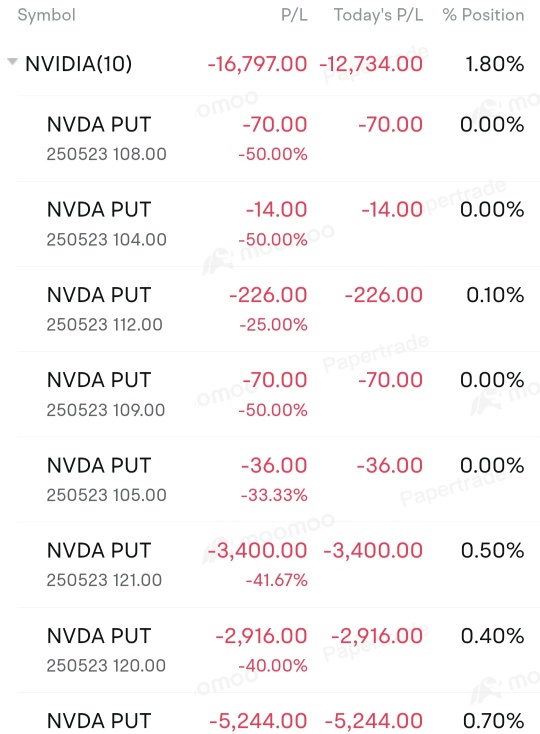
Task: Click the -3,400.00 P/L of 121.00 put
Action: (x=257, y=550)
